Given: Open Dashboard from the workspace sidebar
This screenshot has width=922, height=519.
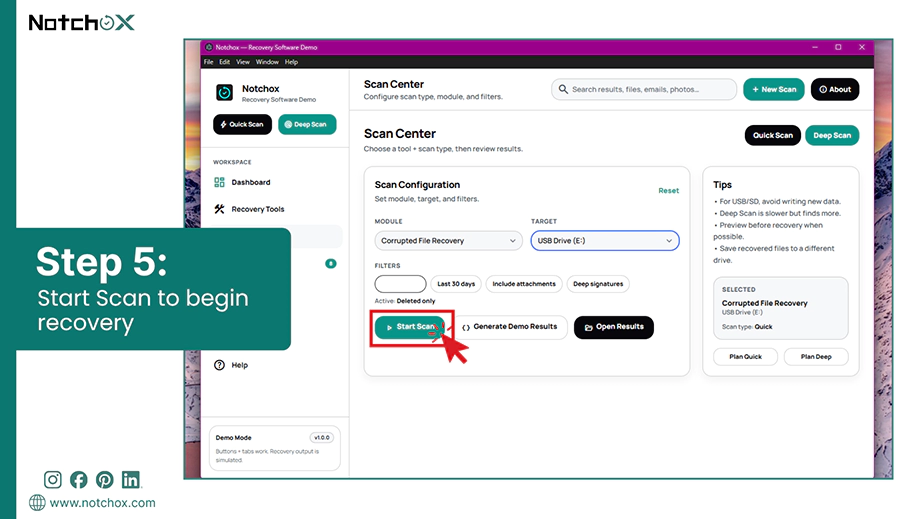Looking at the screenshot, I should tap(242, 182).
